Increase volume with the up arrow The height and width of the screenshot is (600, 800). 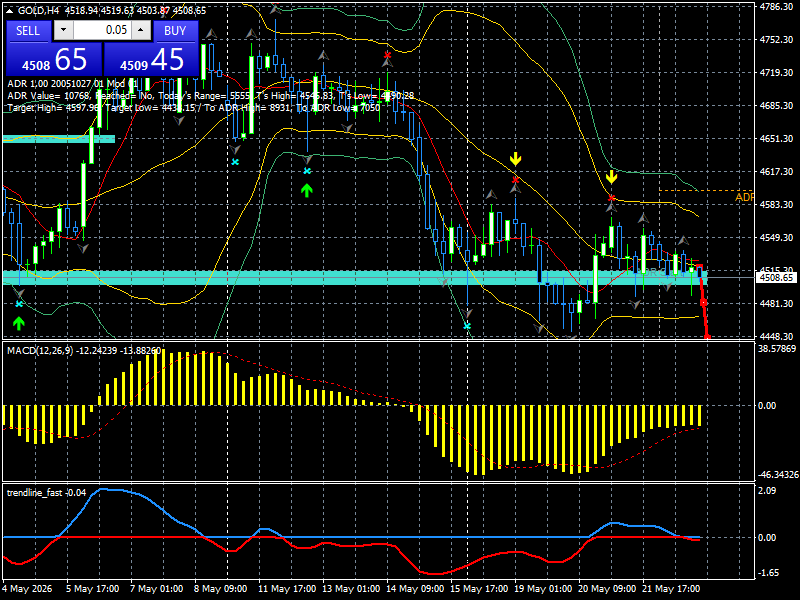141,30
